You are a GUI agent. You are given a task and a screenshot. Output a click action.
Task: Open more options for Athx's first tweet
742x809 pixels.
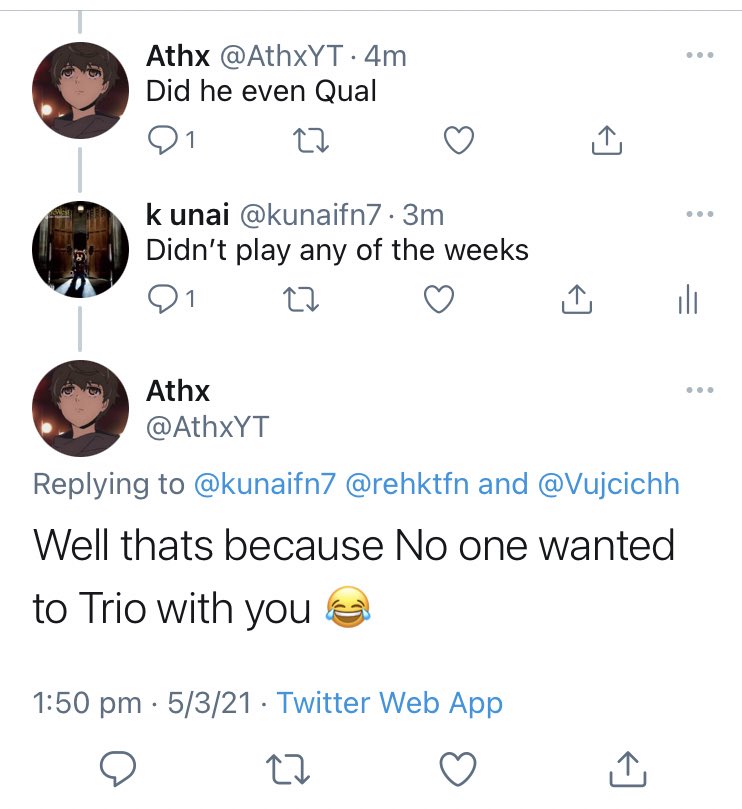[700, 54]
